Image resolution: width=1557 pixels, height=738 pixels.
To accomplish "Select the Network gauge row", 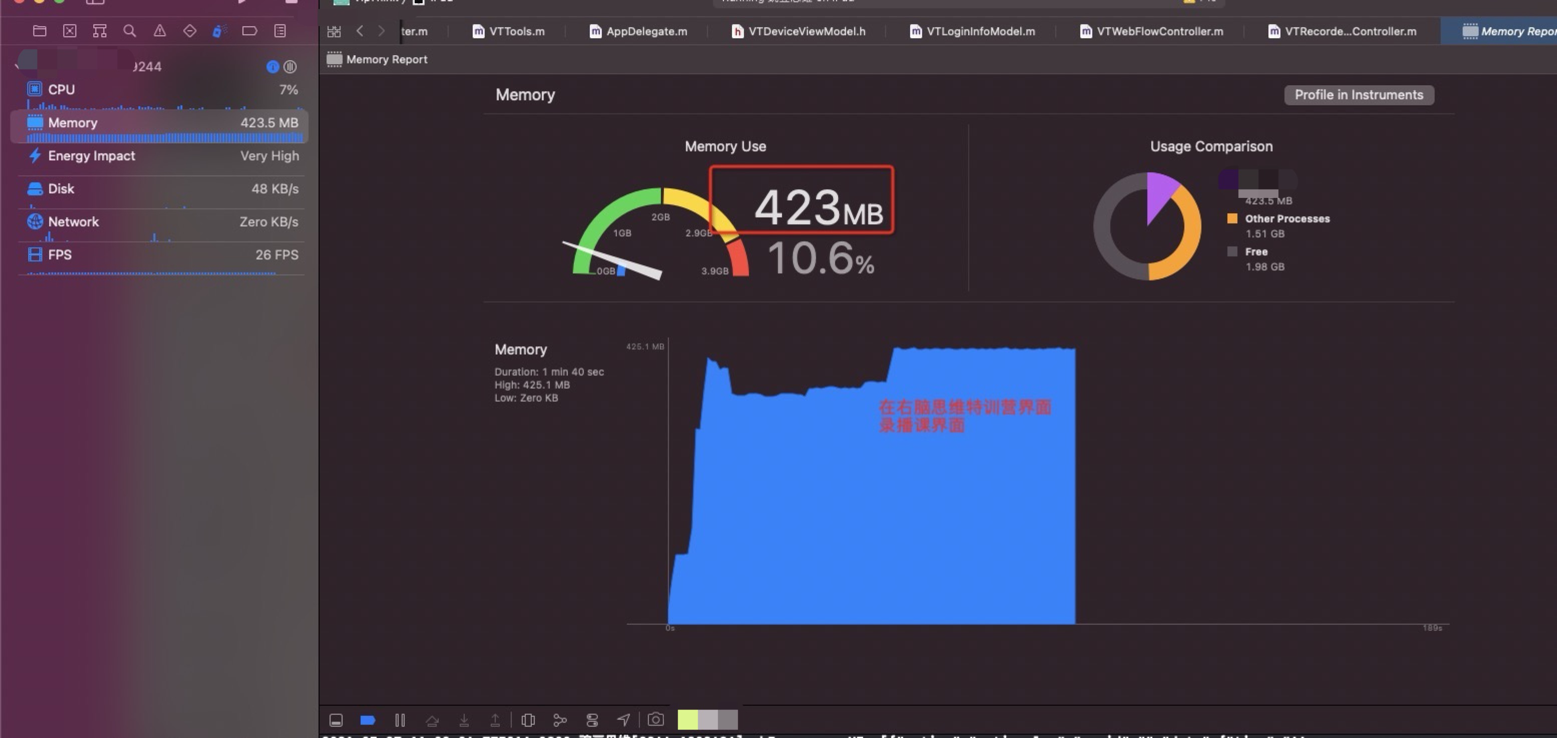I will click(x=160, y=224).
